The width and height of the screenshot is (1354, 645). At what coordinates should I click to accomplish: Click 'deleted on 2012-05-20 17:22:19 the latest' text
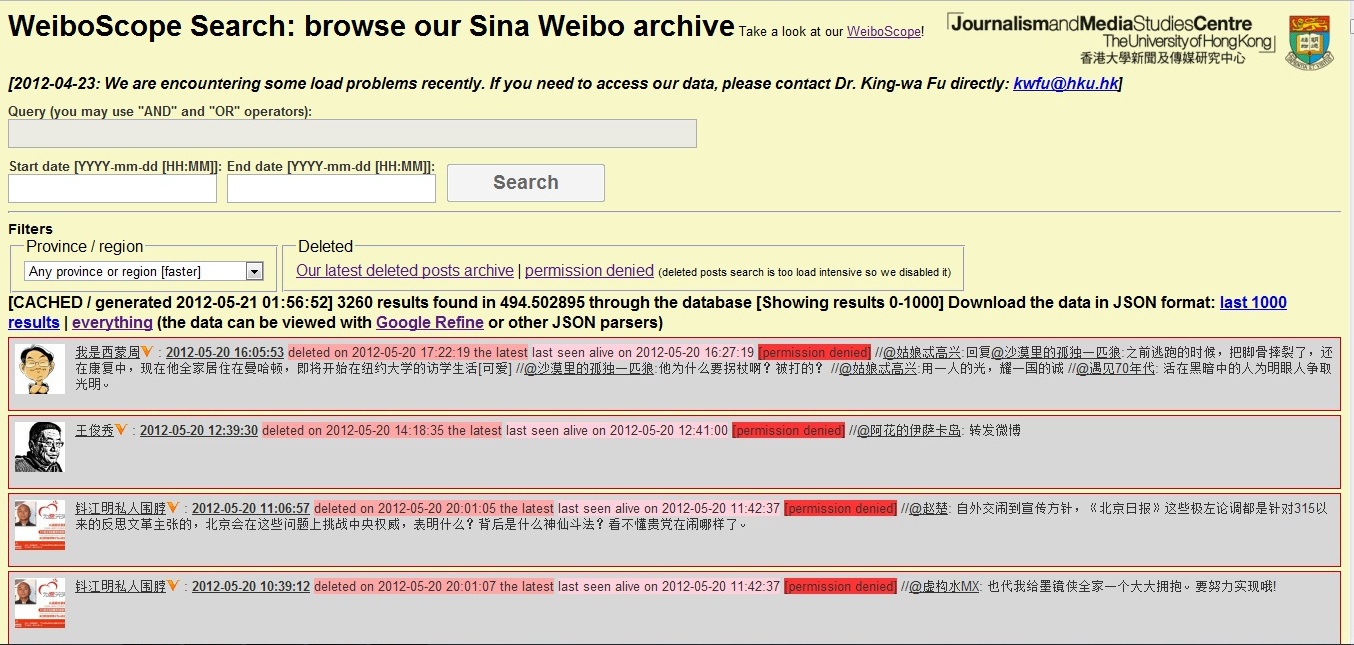pyautogui.click(x=408, y=352)
